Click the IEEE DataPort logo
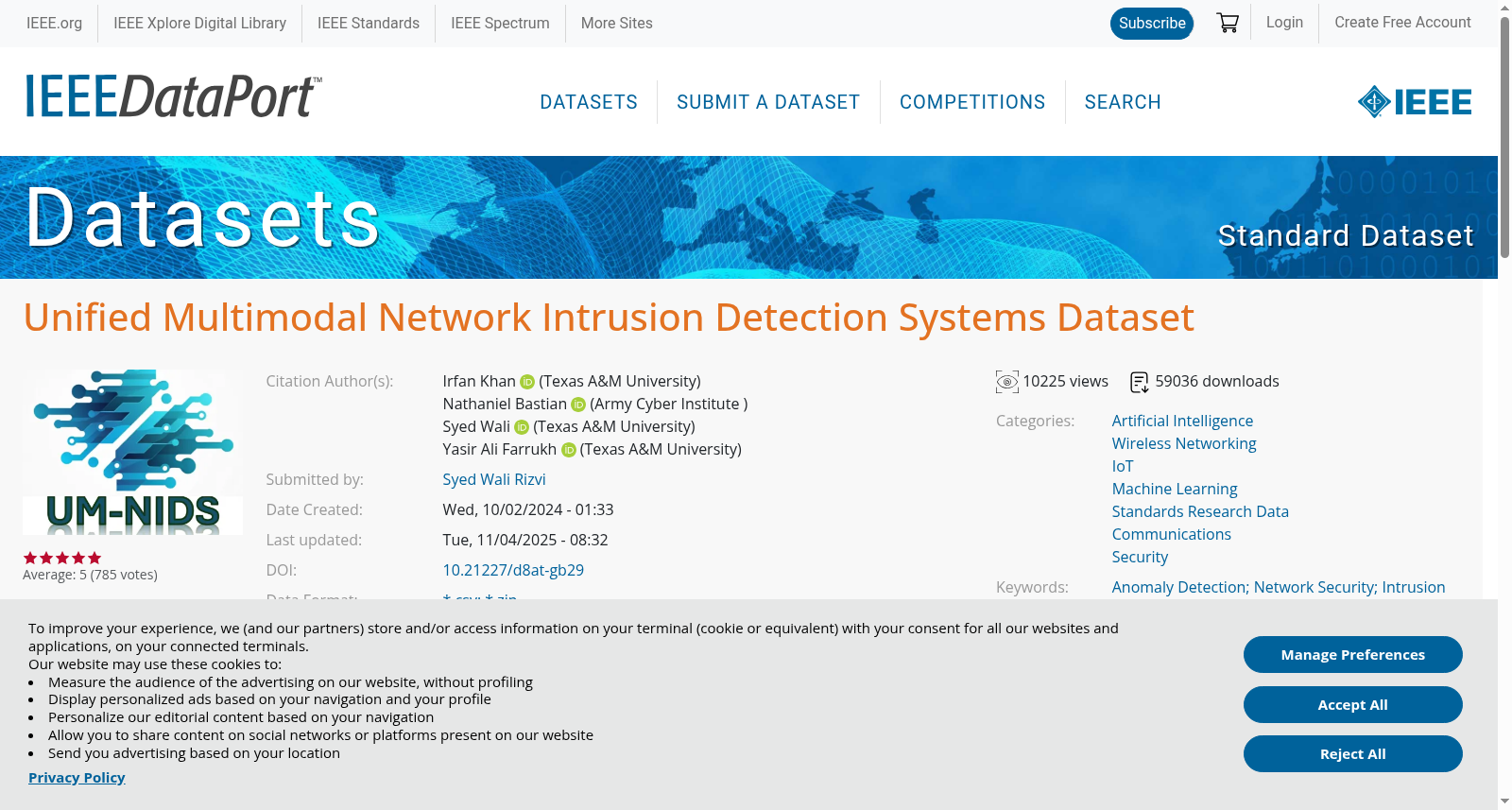The width and height of the screenshot is (1512, 810). (x=173, y=96)
